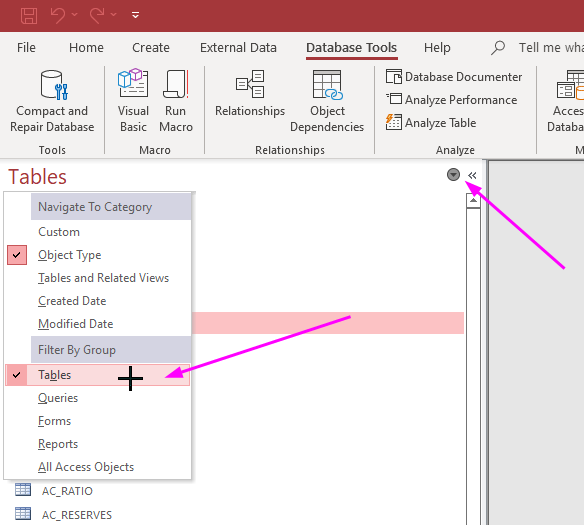Image resolution: width=584 pixels, height=525 pixels.
Task: Toggle the checked Tables filter group
Action: [x=98, y=375]
